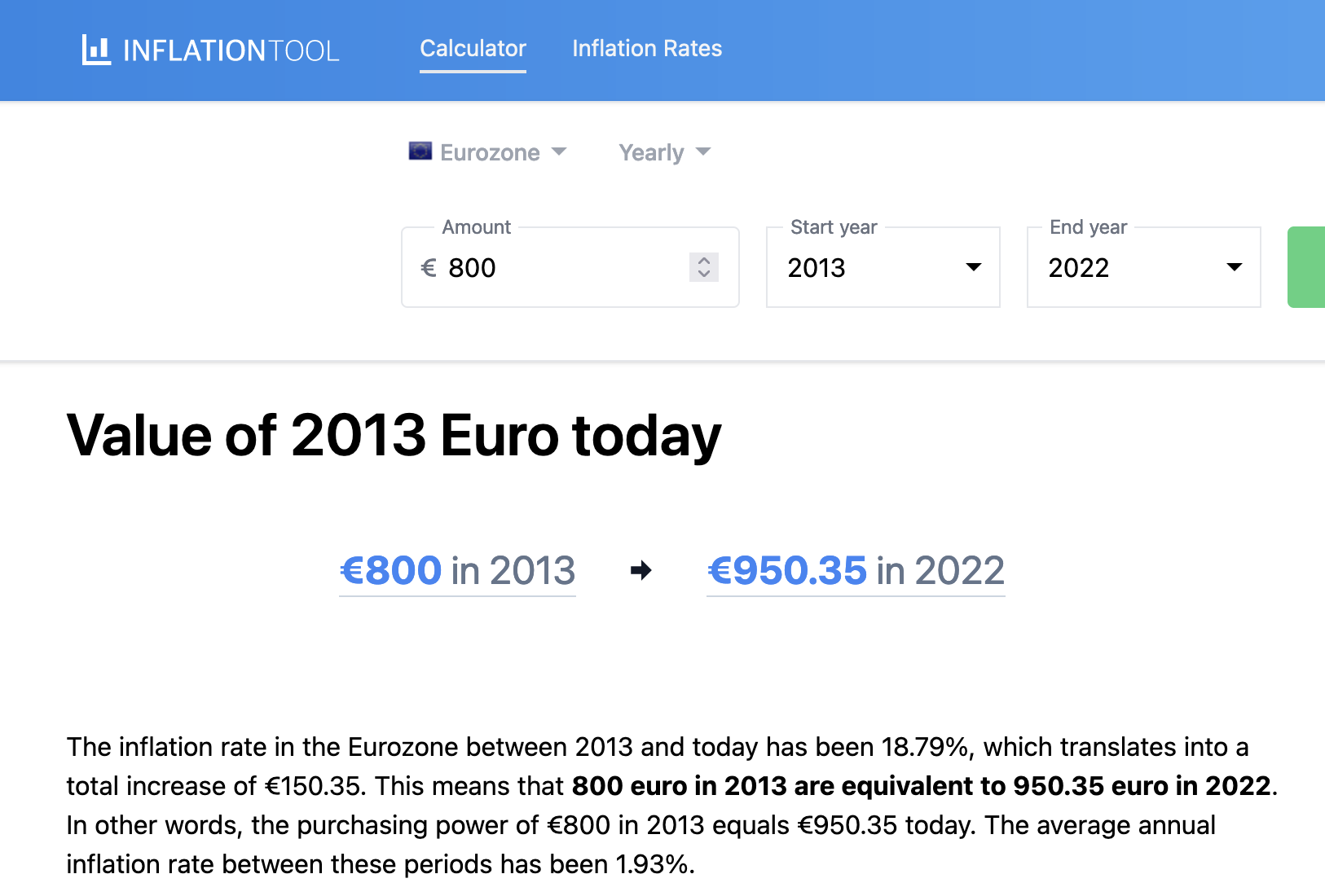Follow the €800 in 2013 link

tap(457, 570)
